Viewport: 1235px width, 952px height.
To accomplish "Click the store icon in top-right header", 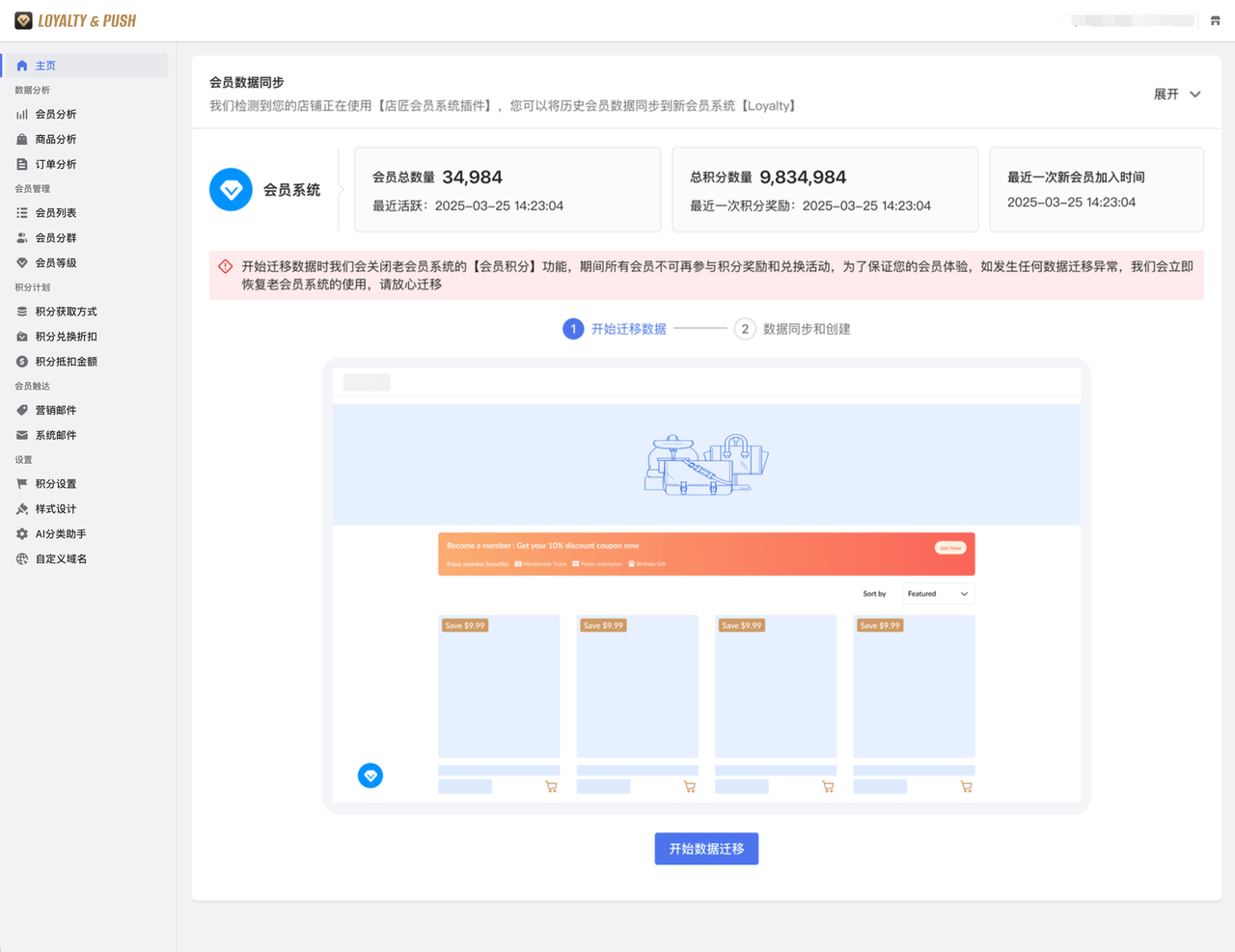I will (x=1215, y=20).
